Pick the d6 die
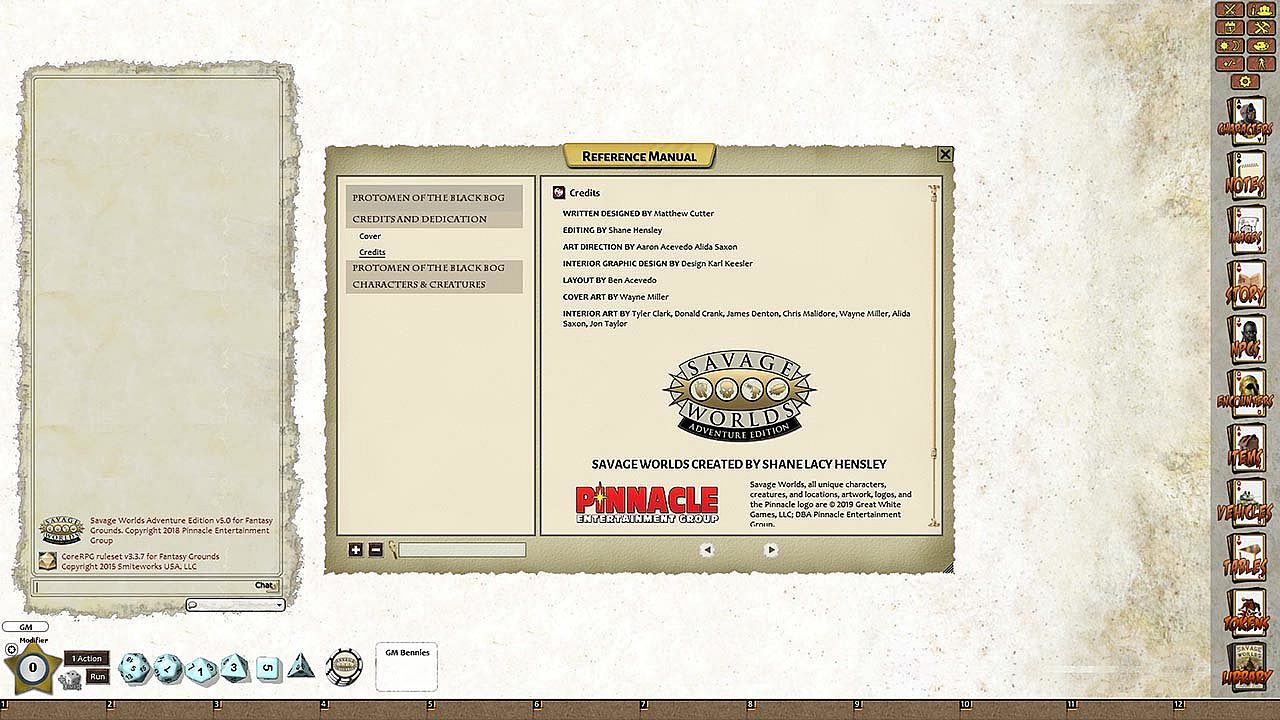 [268, 668]
